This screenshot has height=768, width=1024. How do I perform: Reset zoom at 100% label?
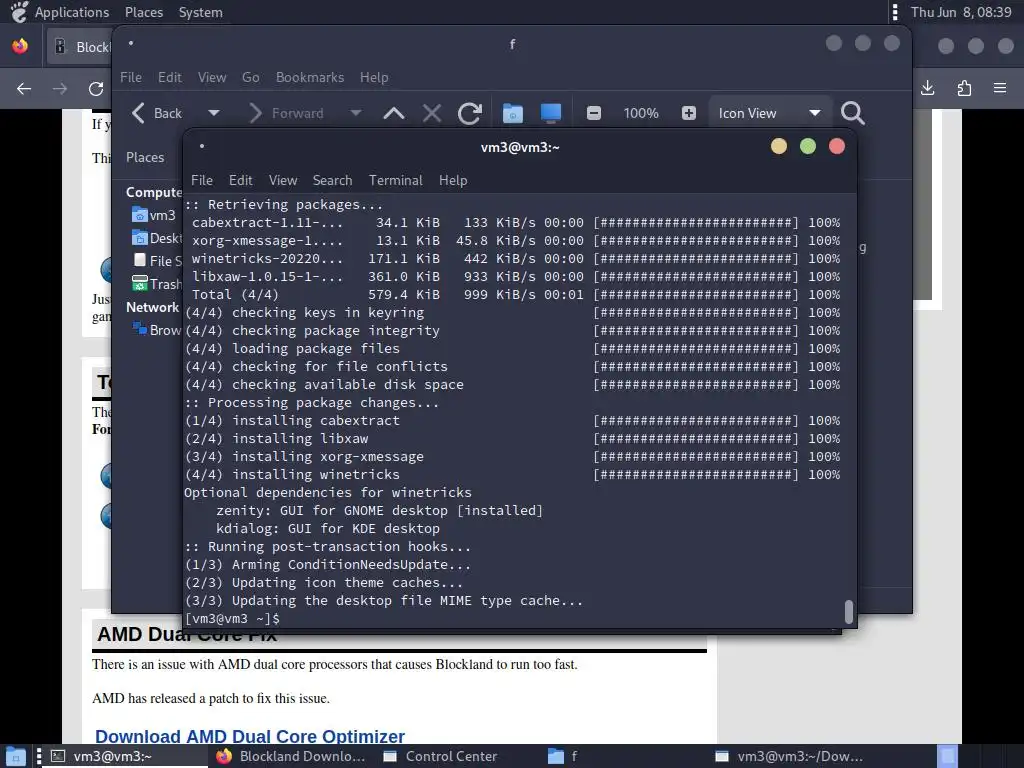641,113
